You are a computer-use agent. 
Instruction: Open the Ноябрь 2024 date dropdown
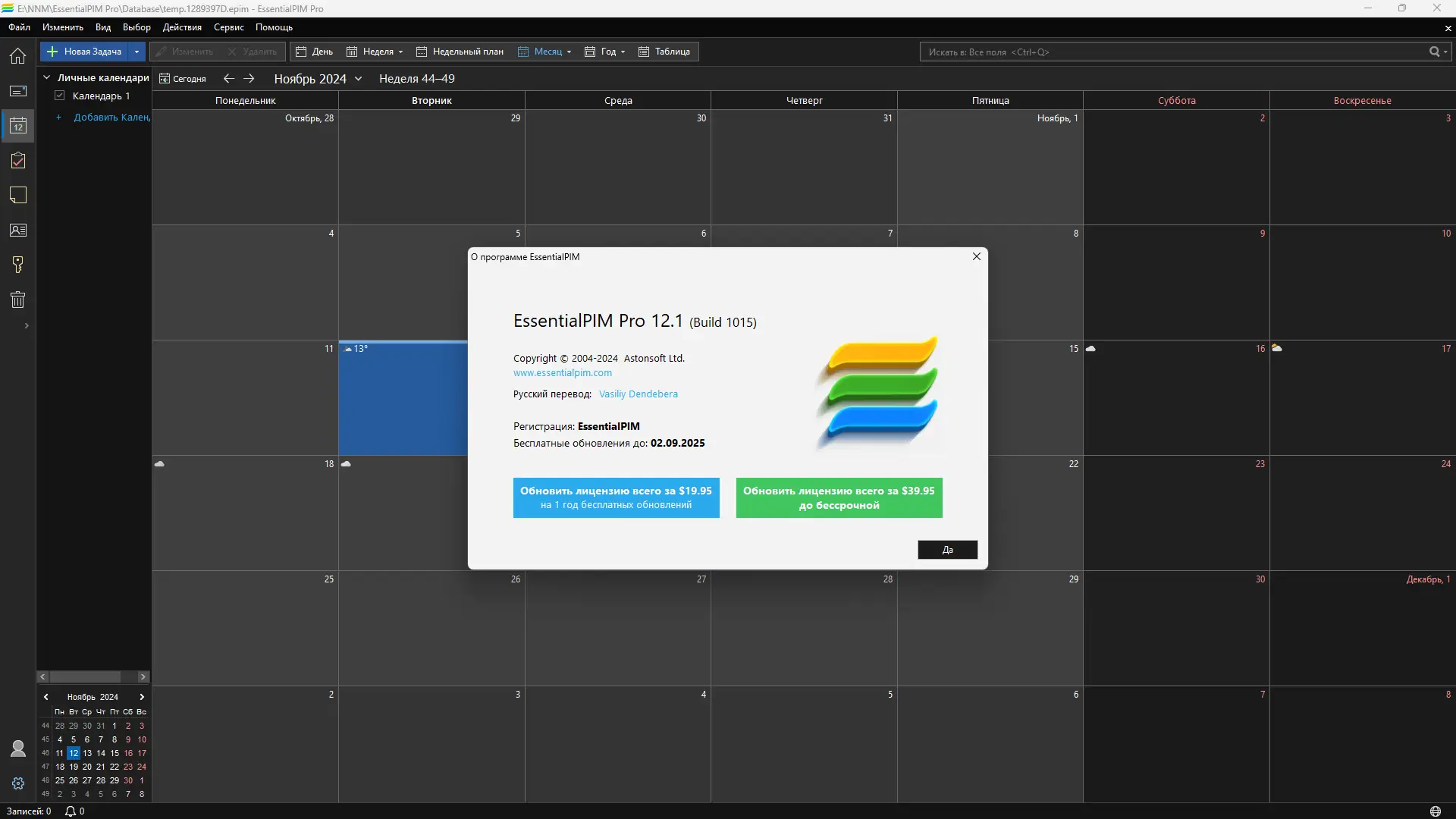(358, 78)
